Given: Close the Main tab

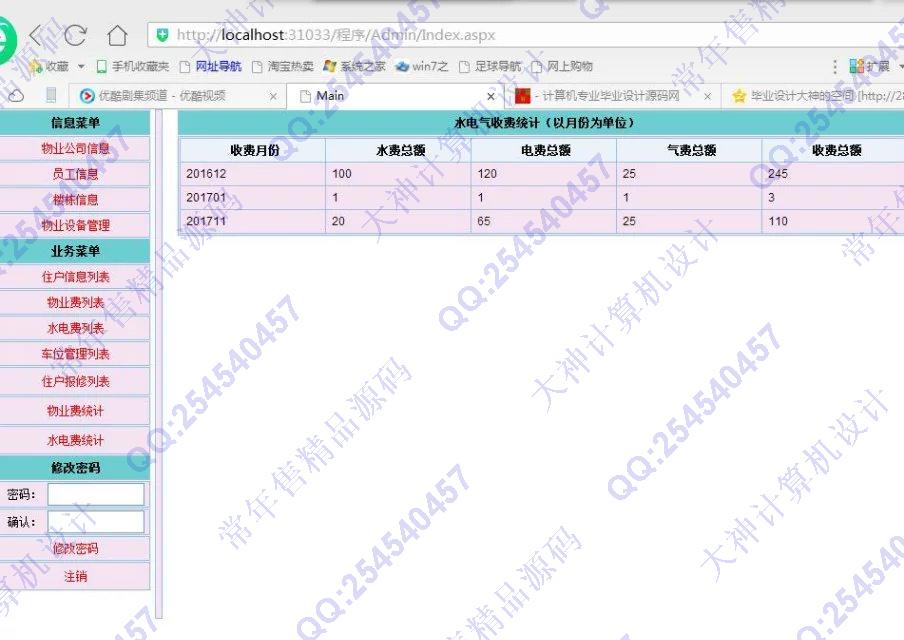Looking at the screenshot, I should [x=491, y=96].
